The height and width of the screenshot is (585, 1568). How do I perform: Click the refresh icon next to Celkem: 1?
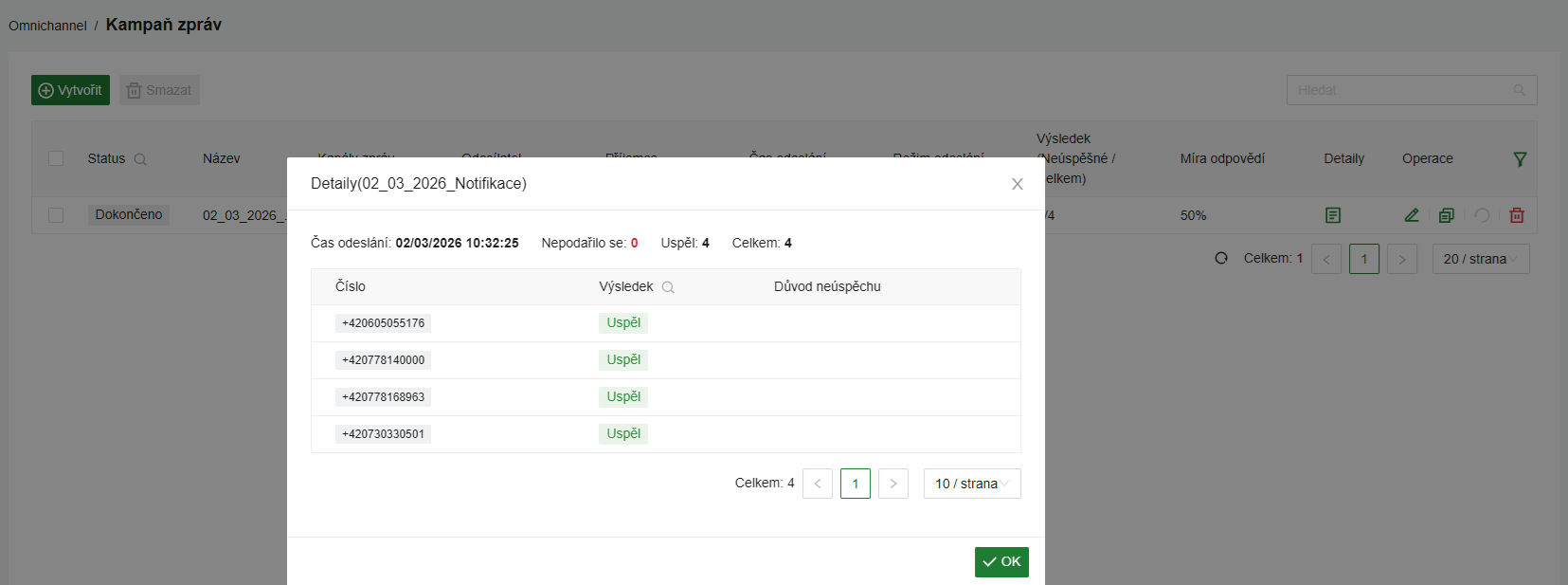[1221, 258]
